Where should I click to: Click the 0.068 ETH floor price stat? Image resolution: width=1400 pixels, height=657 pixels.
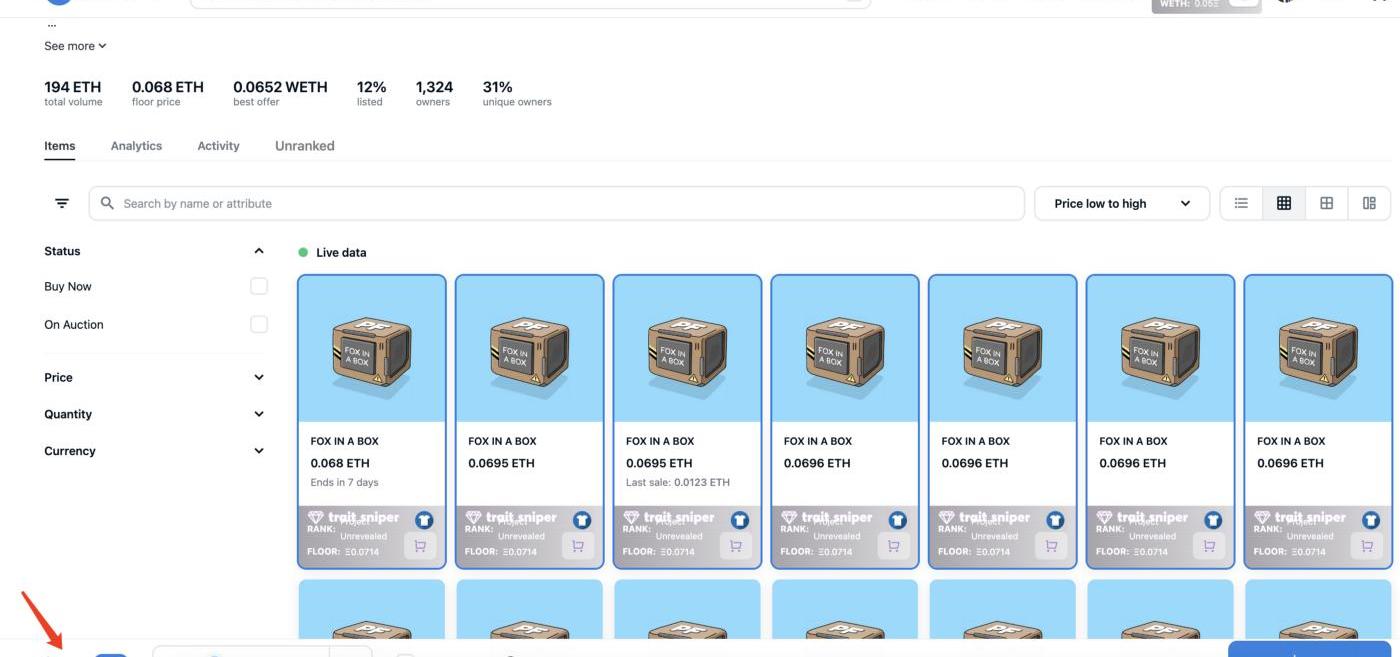(x=168, y=93)
